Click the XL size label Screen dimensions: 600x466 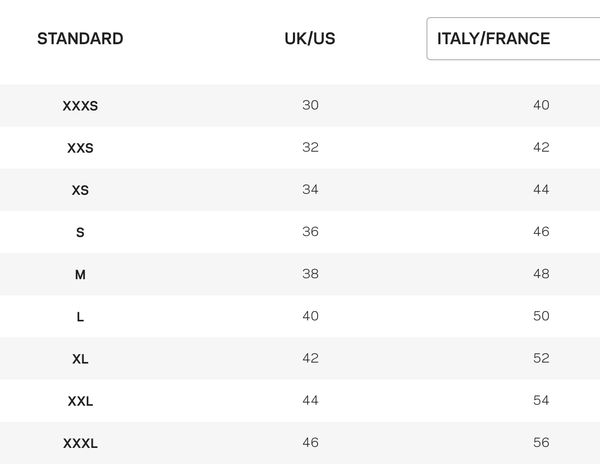[80, 358]
